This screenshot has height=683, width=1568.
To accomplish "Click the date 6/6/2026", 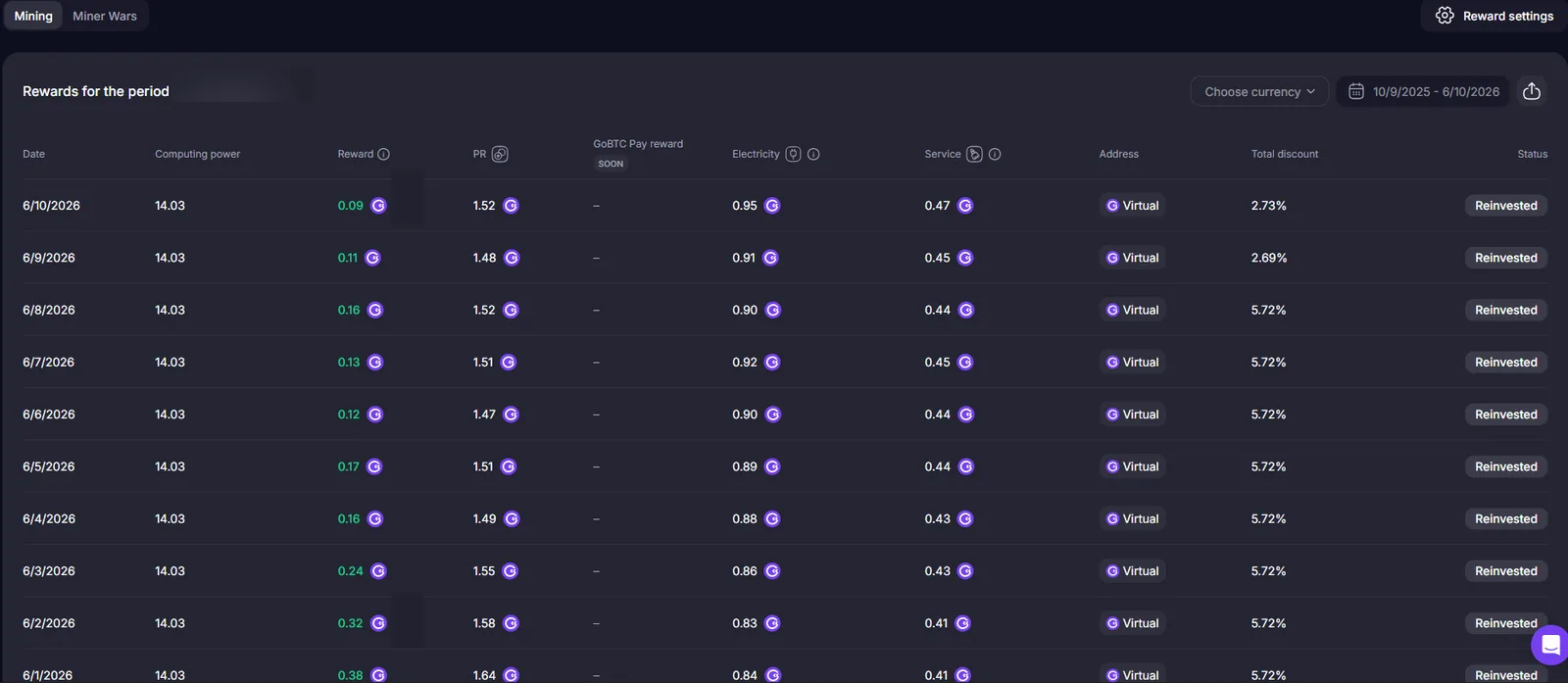I will tap(49, 415).
